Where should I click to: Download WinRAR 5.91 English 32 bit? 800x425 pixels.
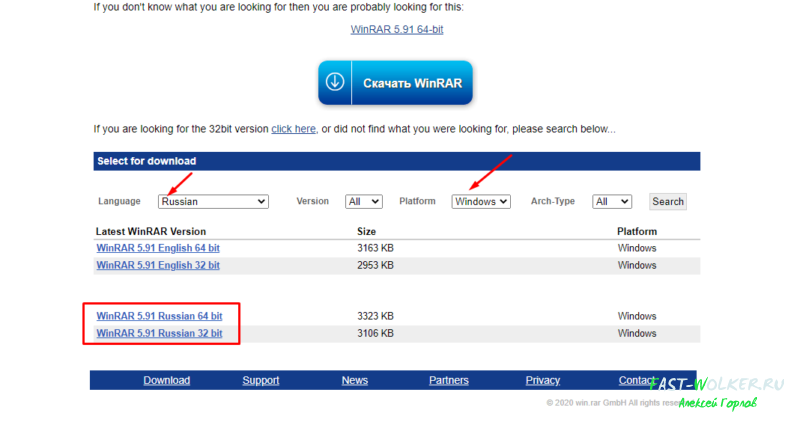(x=158, y=265)
